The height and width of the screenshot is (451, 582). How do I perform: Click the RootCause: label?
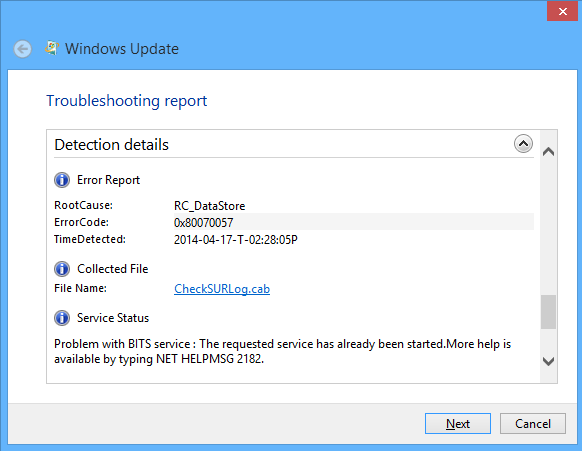[x=84, y=205]
